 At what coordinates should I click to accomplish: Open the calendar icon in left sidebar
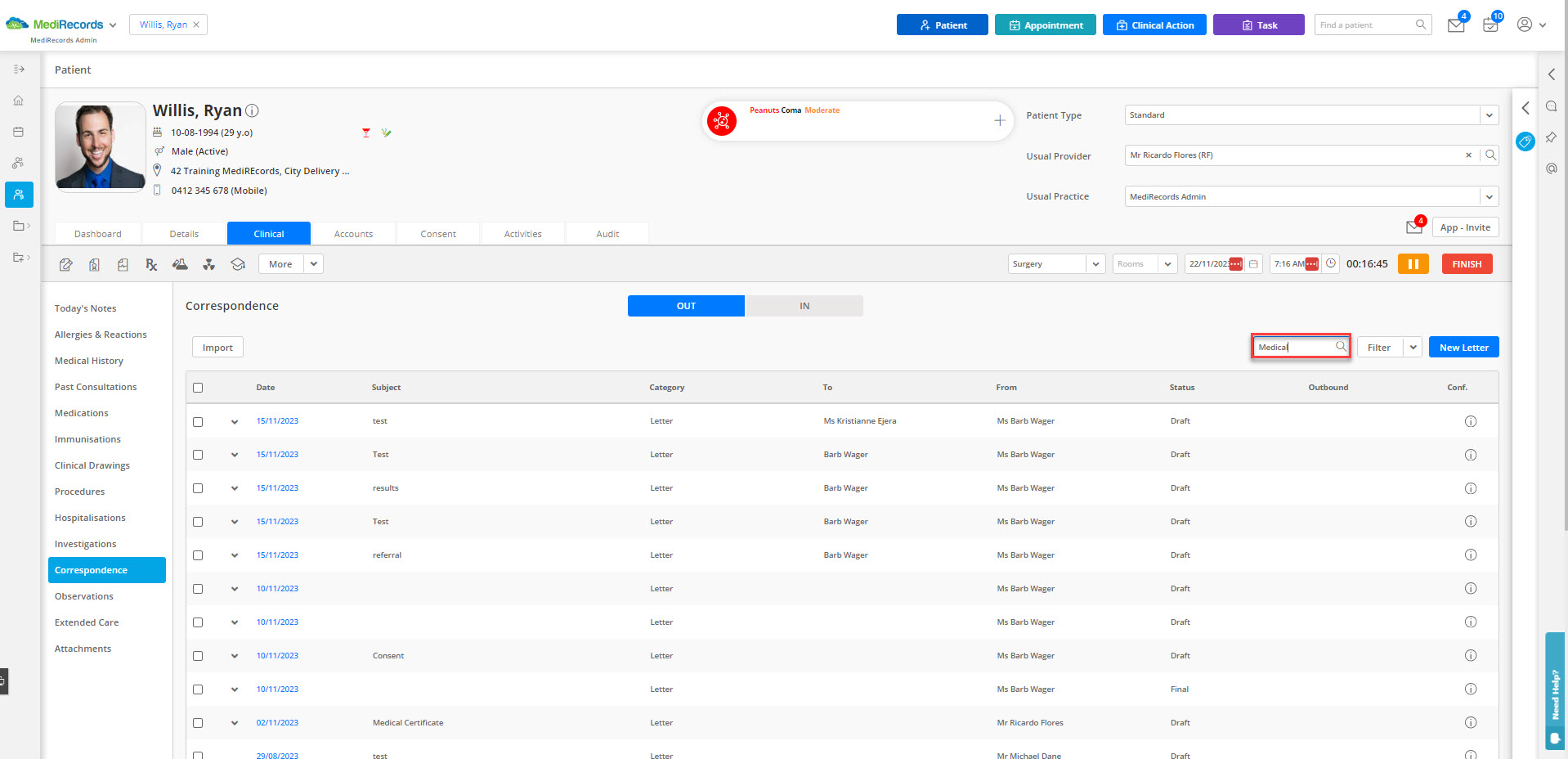coord(18,132)
